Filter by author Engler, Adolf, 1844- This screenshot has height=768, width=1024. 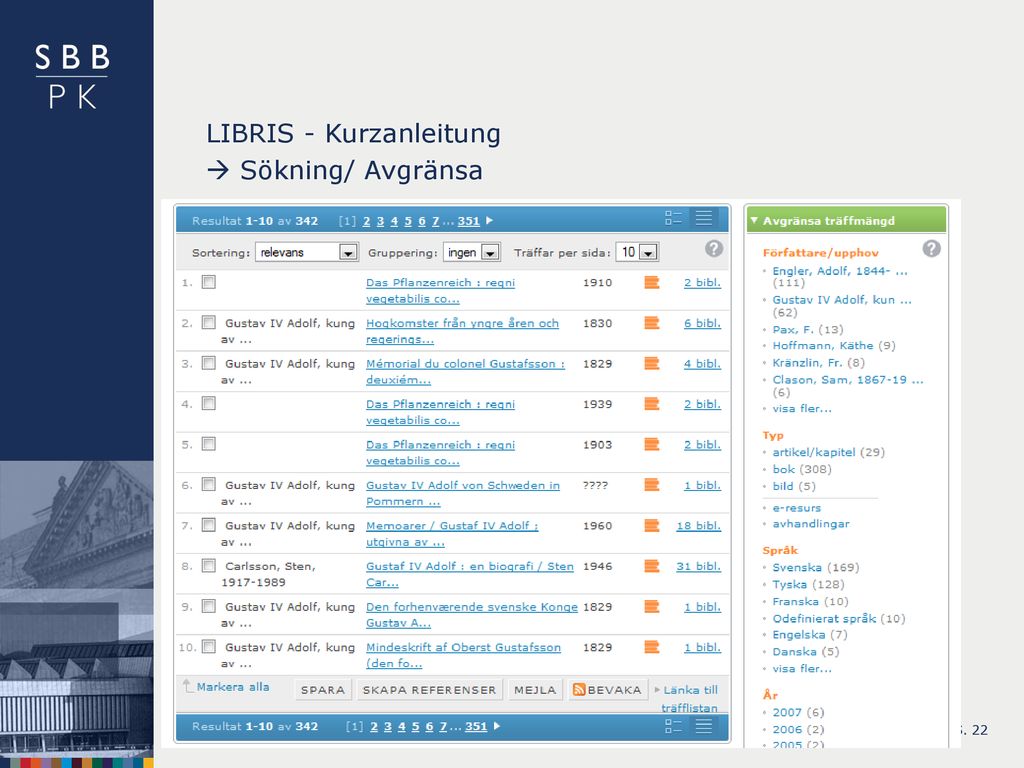pyautogui.click(x=840, y=271)
